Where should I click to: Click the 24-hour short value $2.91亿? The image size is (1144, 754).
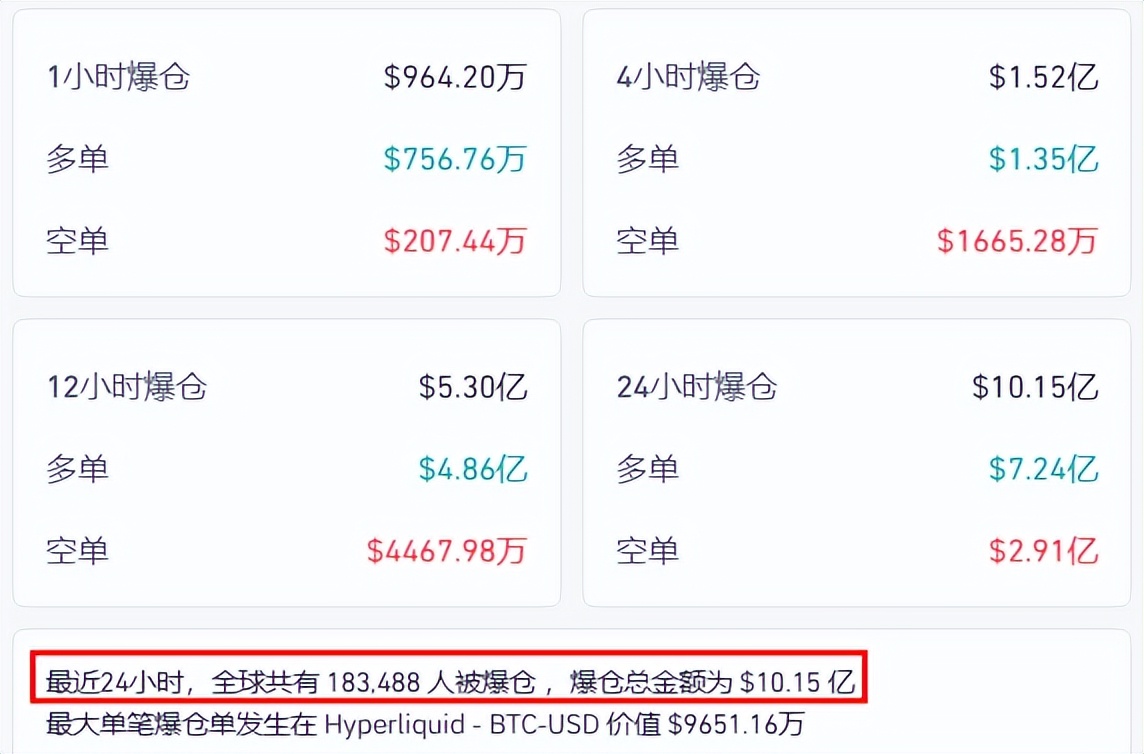[1044, 550]
